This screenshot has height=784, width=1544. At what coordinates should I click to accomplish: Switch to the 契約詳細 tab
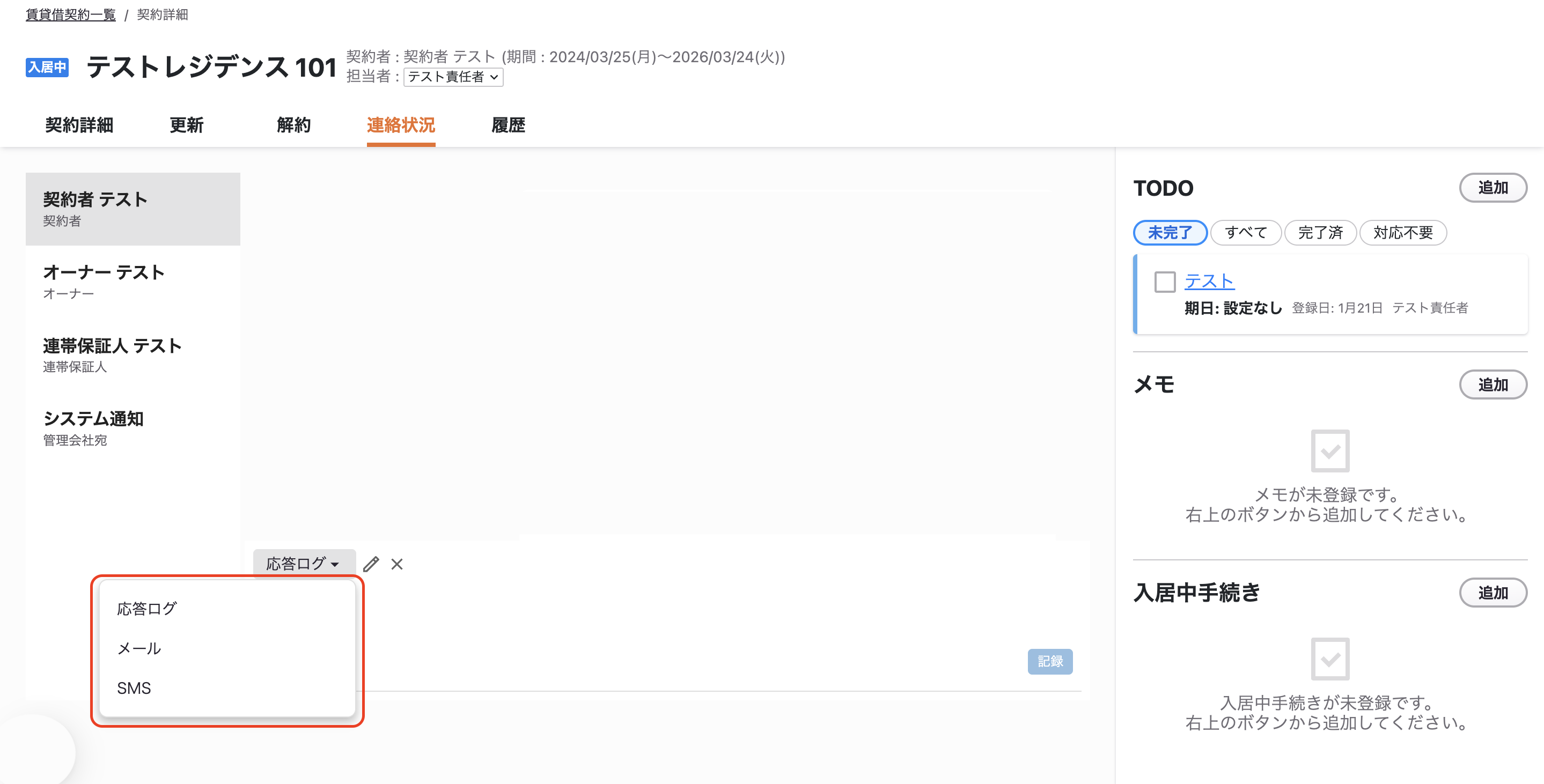pyautogui.click(x=79, y=124)
